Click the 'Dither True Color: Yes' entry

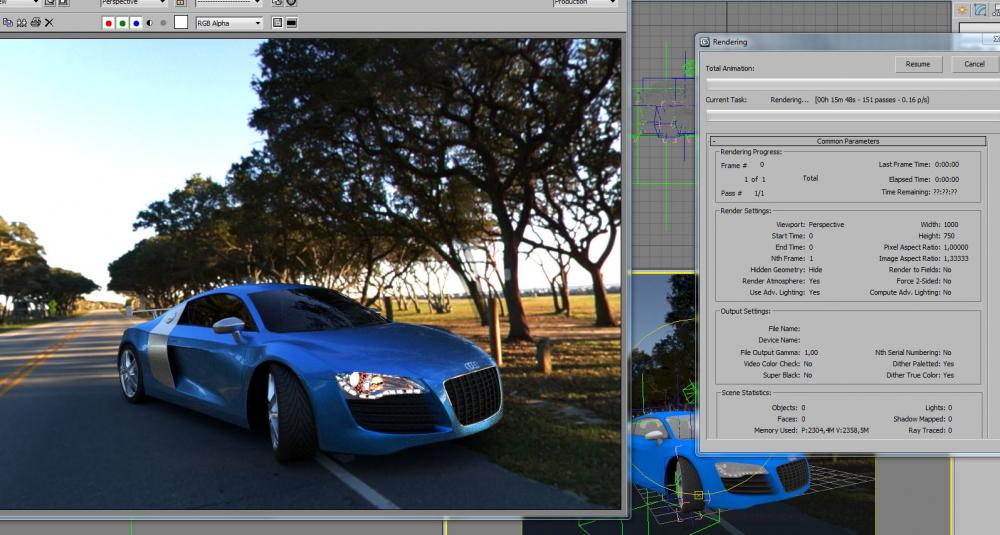tap(920, 376)
